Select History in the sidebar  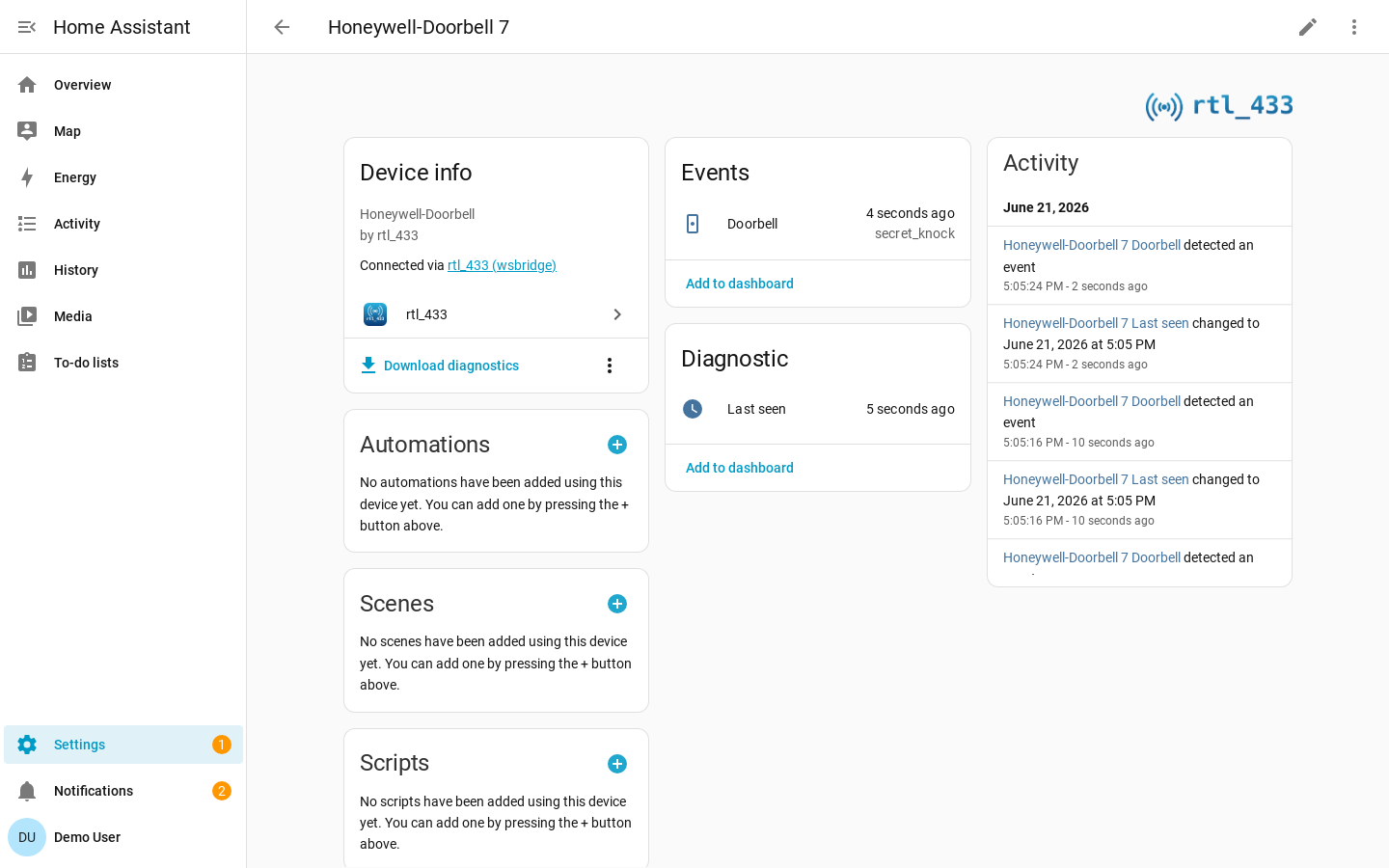pyautogui.click(x=123, y=270)
